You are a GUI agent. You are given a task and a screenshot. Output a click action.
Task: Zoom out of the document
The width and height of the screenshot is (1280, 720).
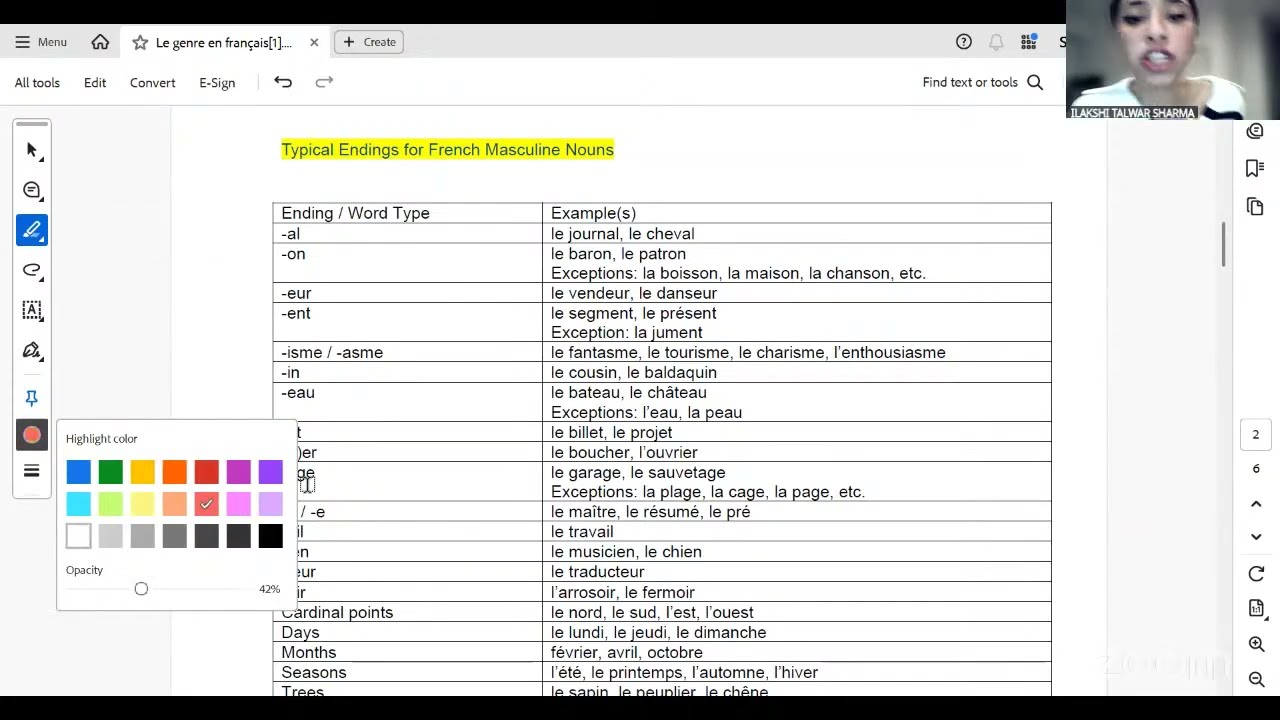pos(1256,680)
